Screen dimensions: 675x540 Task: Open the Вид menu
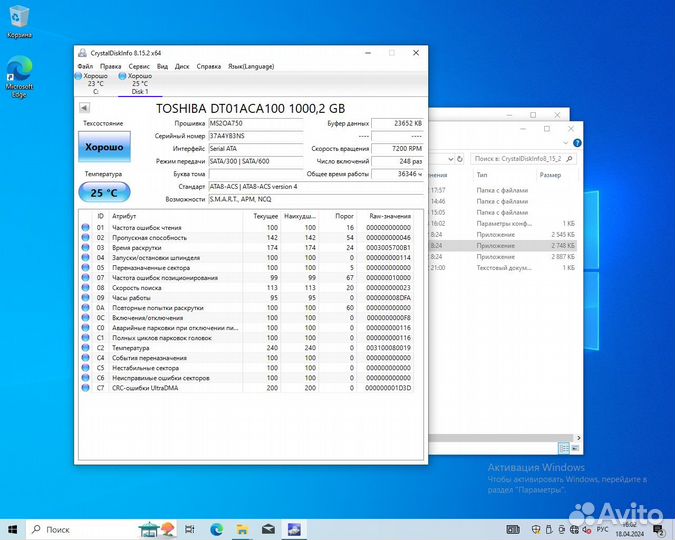[162, 66]
